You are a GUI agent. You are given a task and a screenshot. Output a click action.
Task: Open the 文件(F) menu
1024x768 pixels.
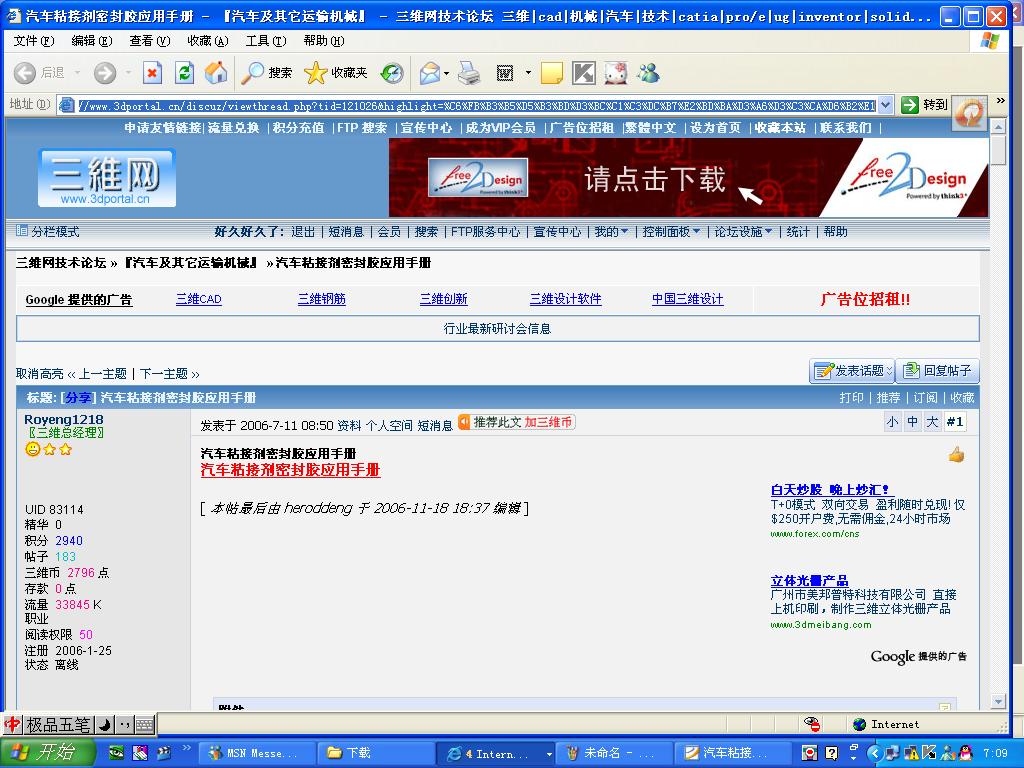point(34,41)
